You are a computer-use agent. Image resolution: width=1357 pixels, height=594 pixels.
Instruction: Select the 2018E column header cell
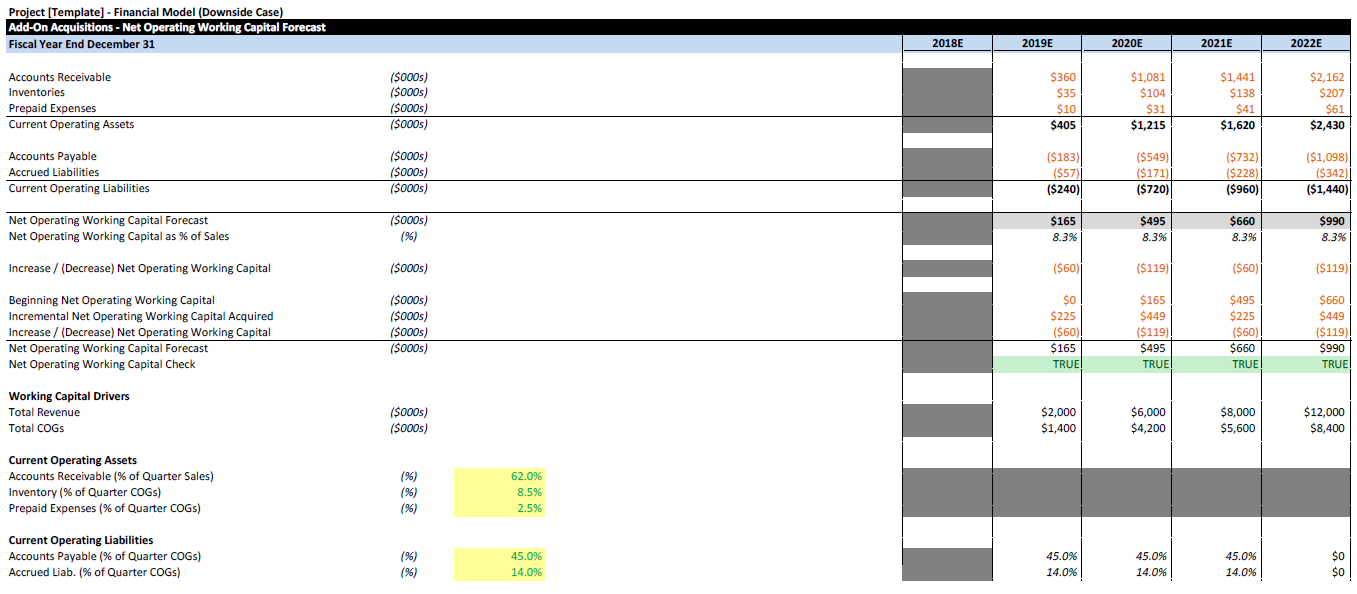947,44
